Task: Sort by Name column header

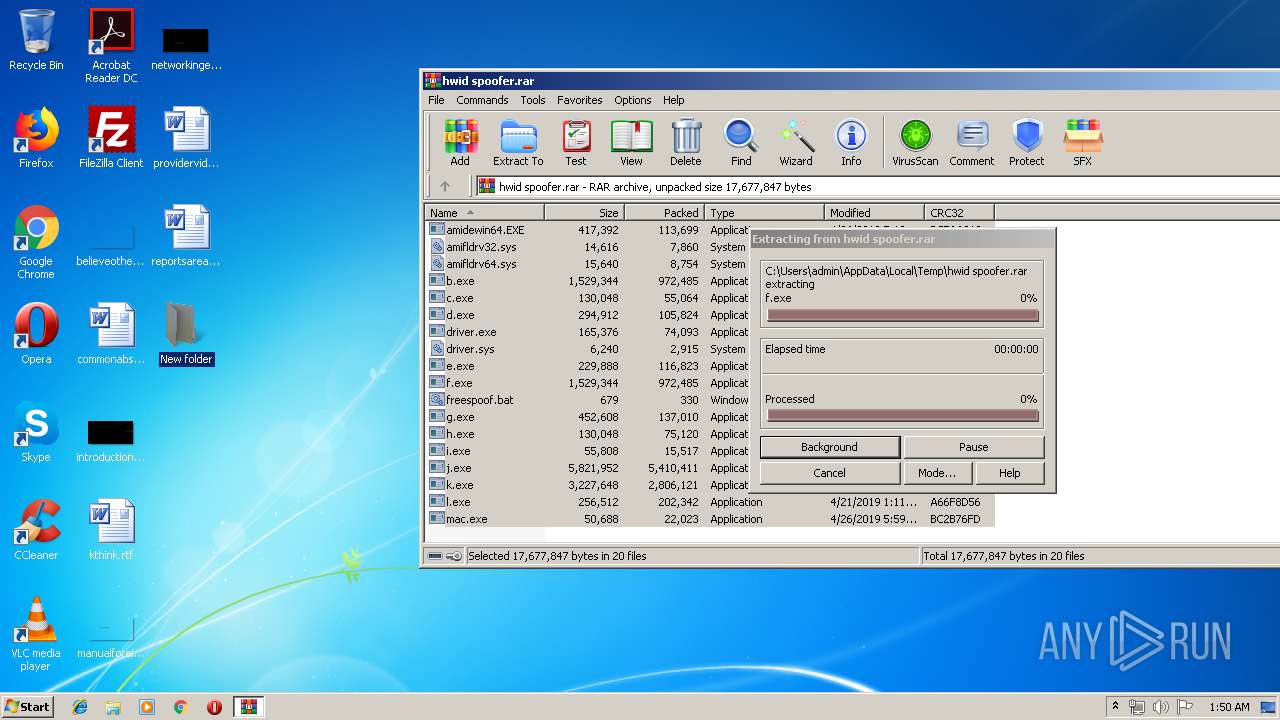Action: (485, 212)
